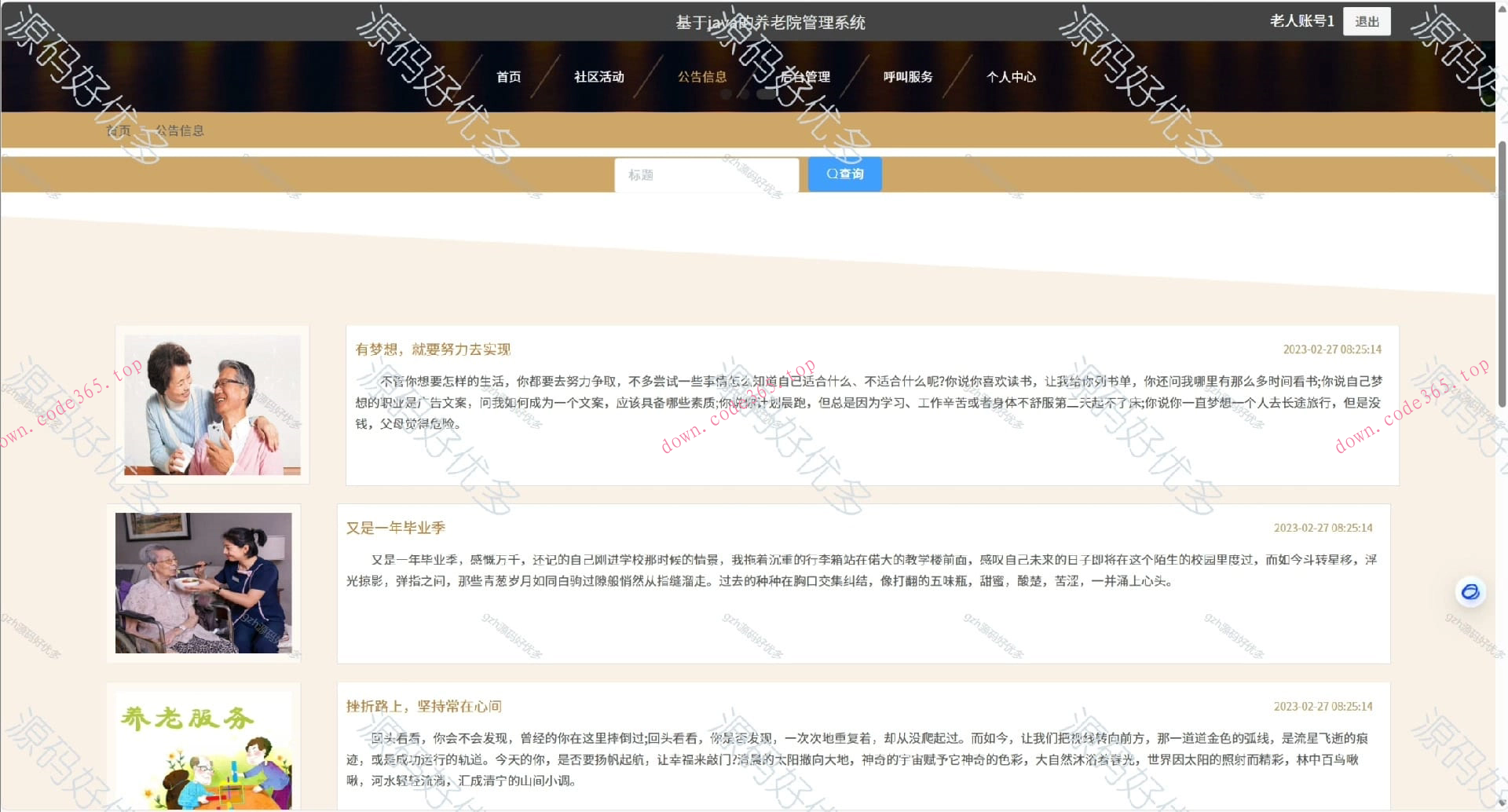Open the 首页 navigation menu item

pyautogui.click(x=508, y=76)
